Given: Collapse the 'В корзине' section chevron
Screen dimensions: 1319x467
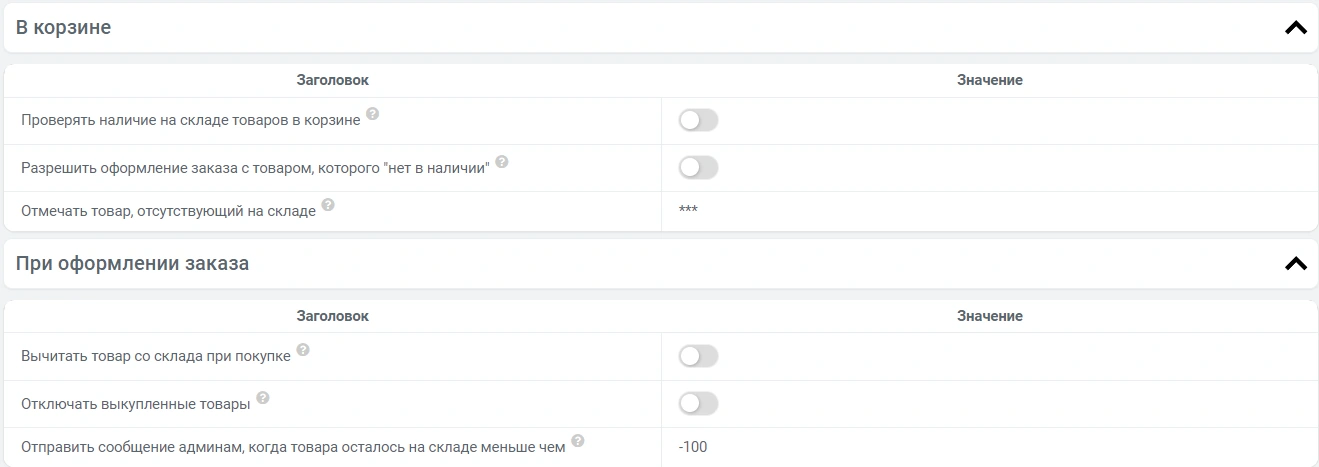Looking at the screenshot, I should tap(1295, 28).
